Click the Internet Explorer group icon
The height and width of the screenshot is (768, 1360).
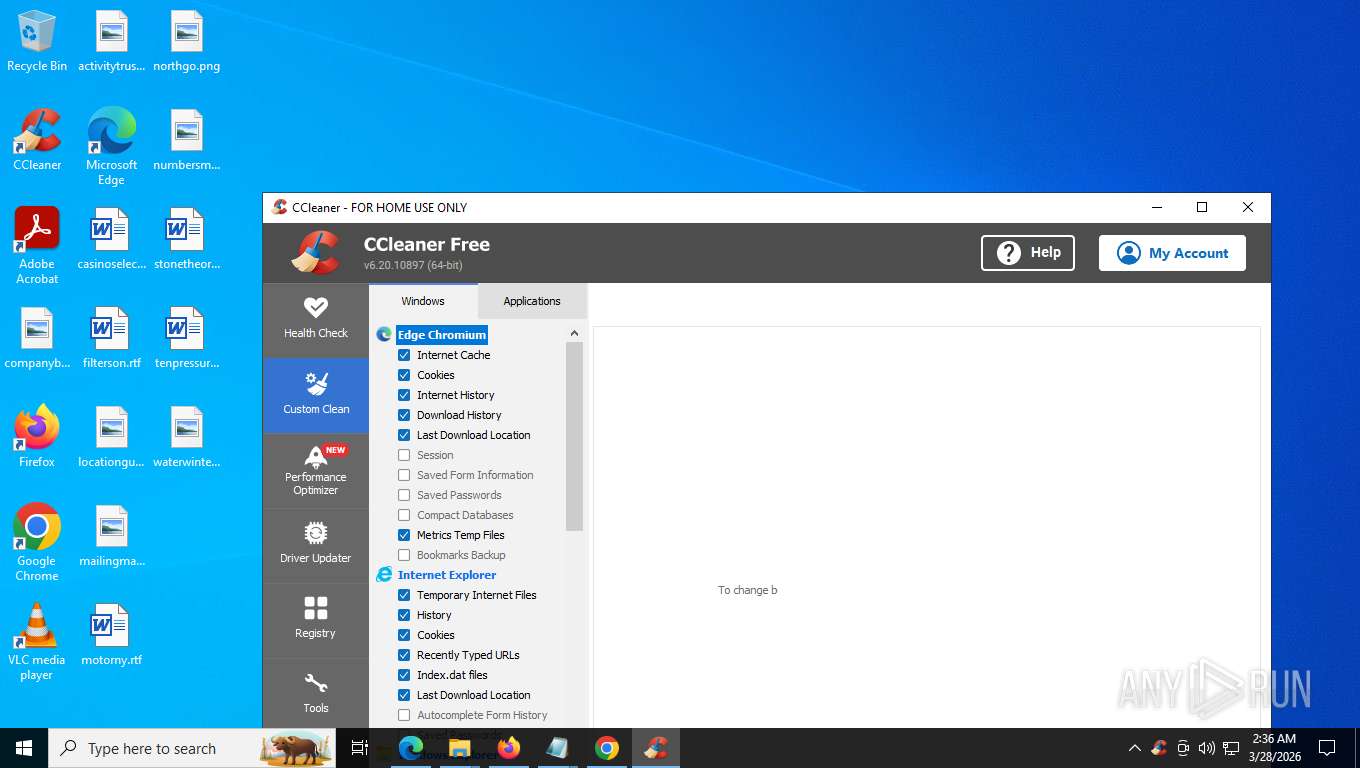tap(384, 575)
